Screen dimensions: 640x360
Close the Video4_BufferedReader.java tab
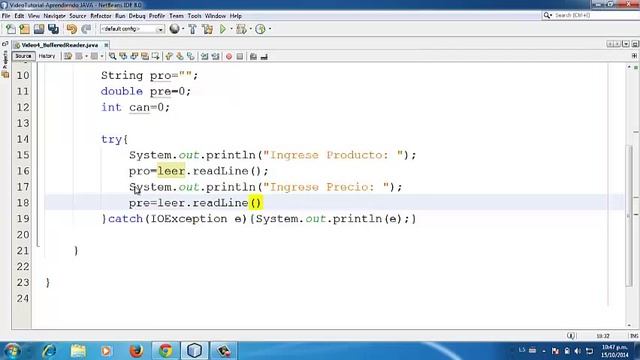[x=106, y=45]
